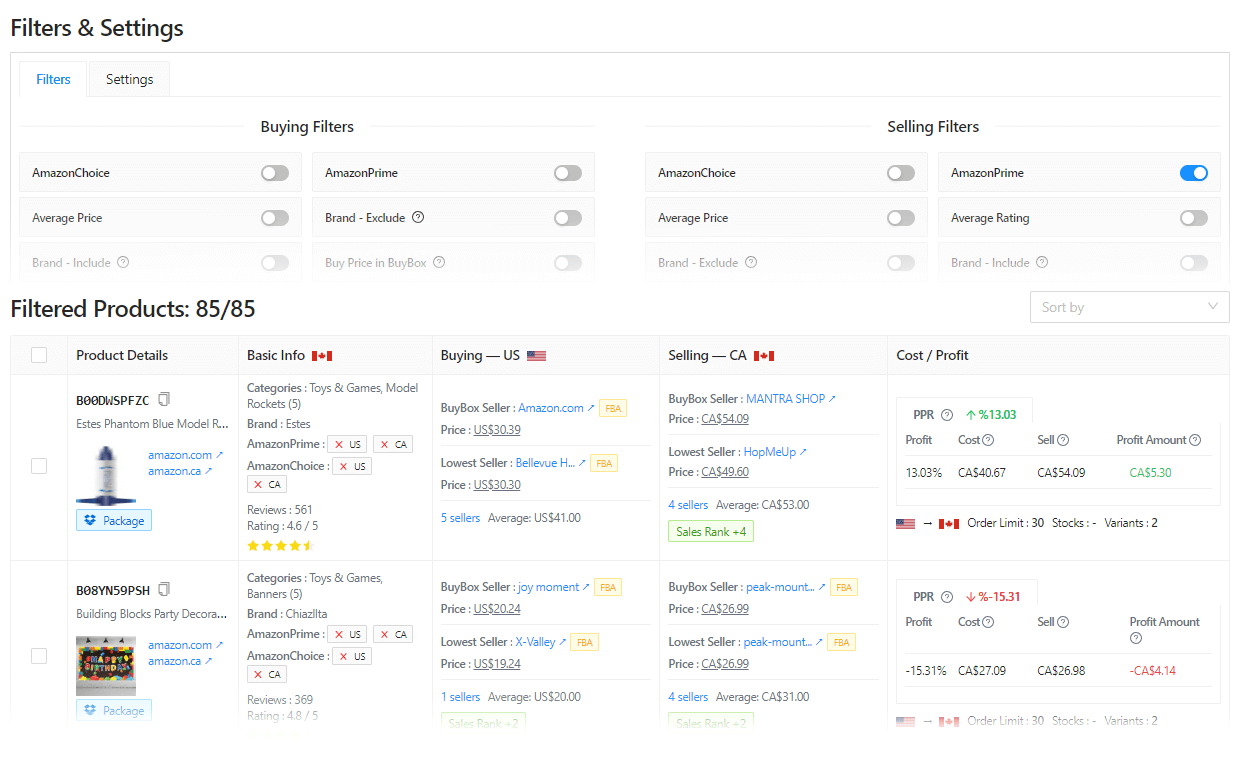
Task: Open the MANTRA SHOP seller link
Action: coord(785,398)
